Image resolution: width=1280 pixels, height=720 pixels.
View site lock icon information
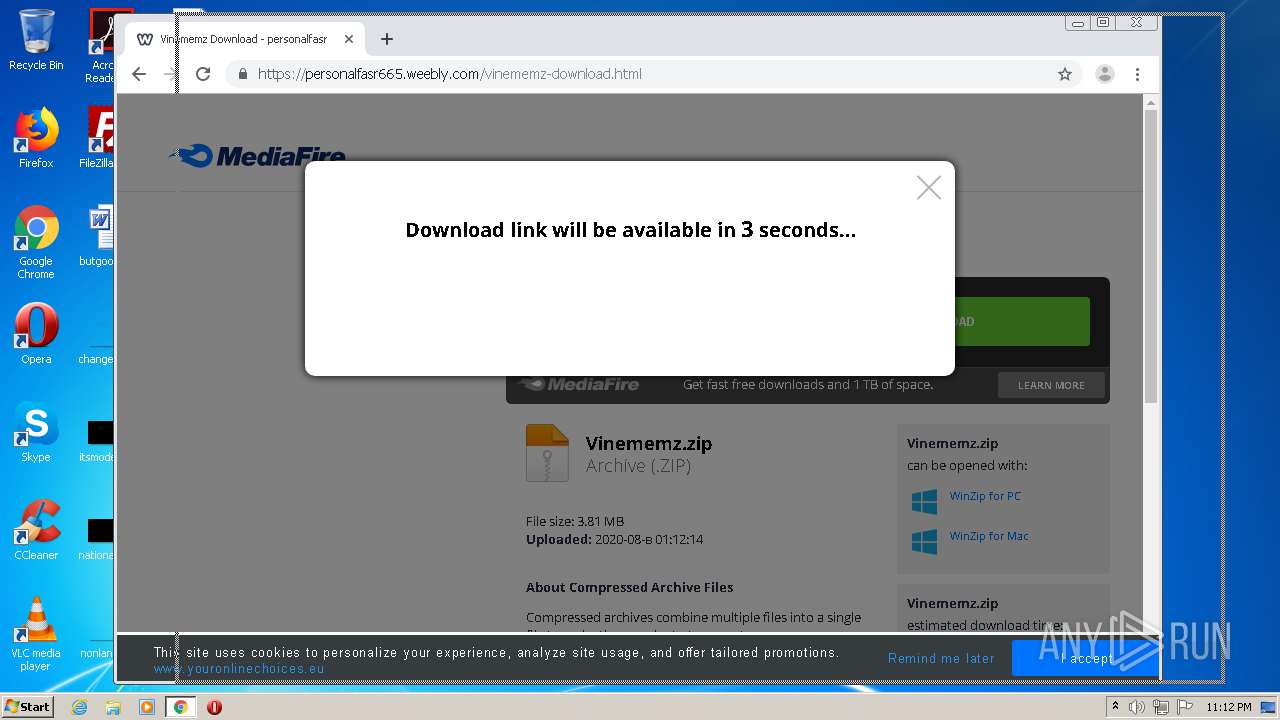click(x=242, y=74)
